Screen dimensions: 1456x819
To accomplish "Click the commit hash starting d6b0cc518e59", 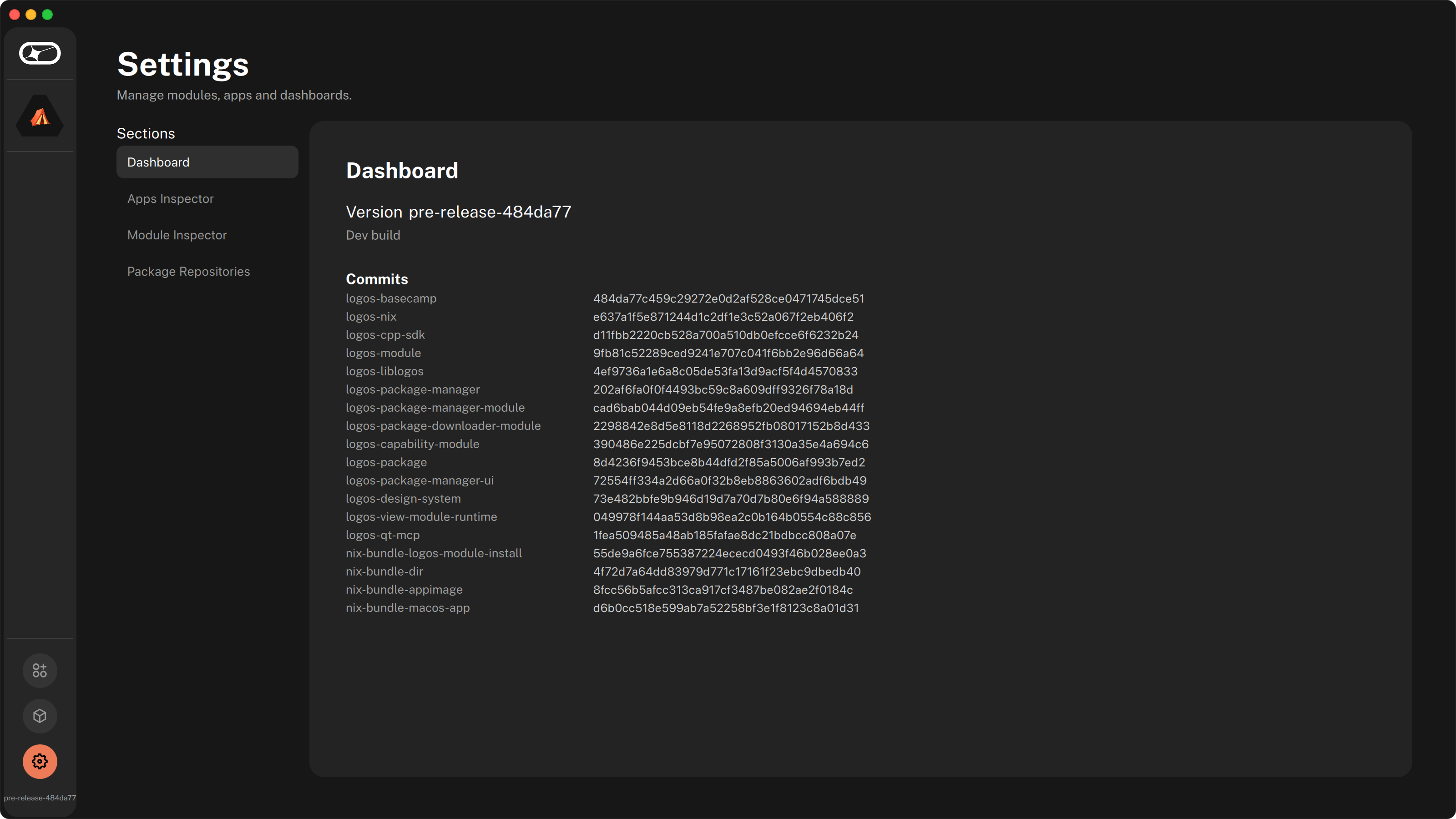I will 726,607.
